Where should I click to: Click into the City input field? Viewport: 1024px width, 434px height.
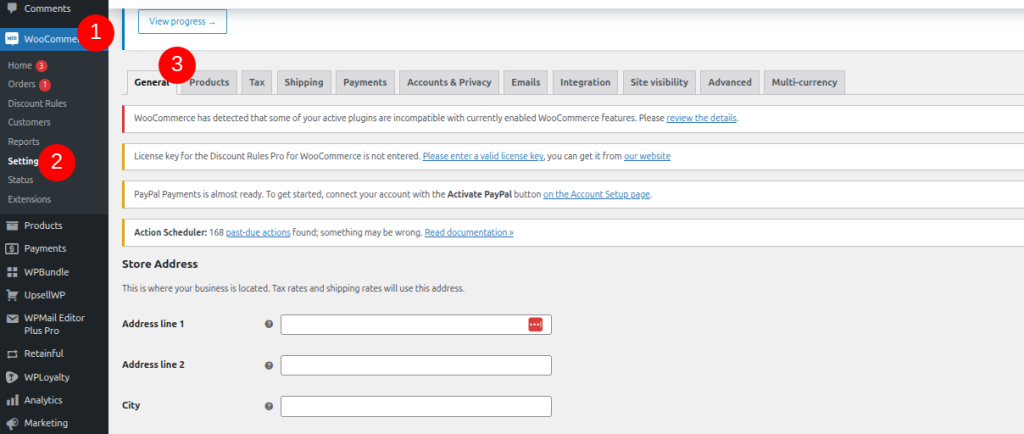point(416,406)
